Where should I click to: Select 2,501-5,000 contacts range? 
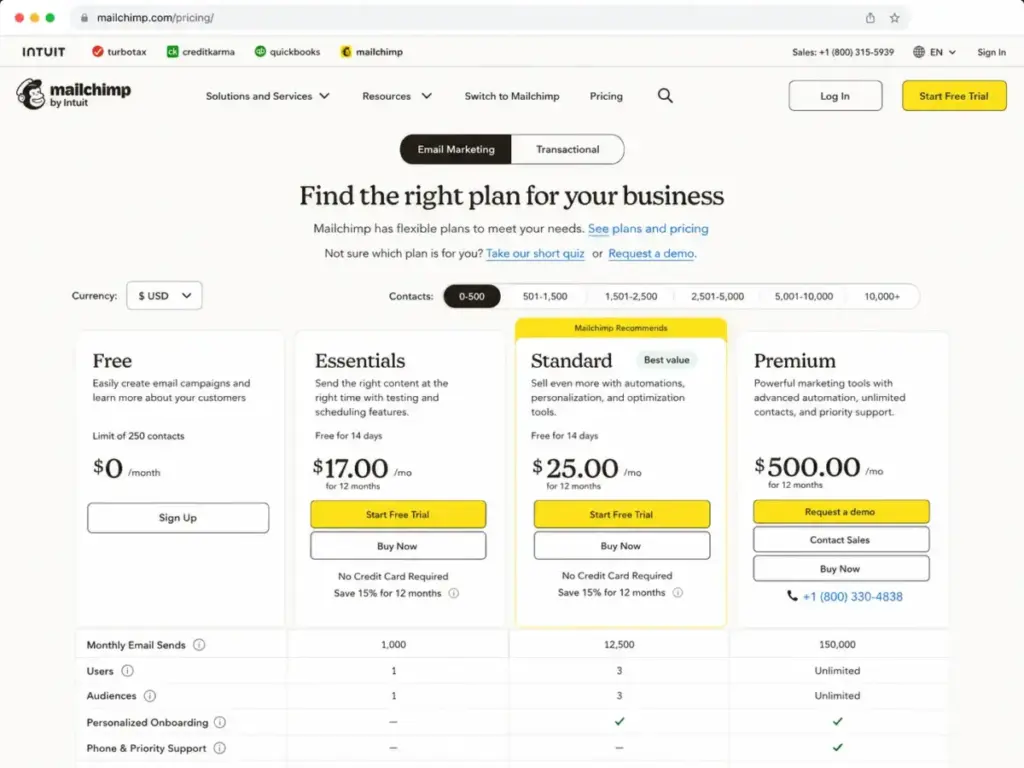[717, 296]
